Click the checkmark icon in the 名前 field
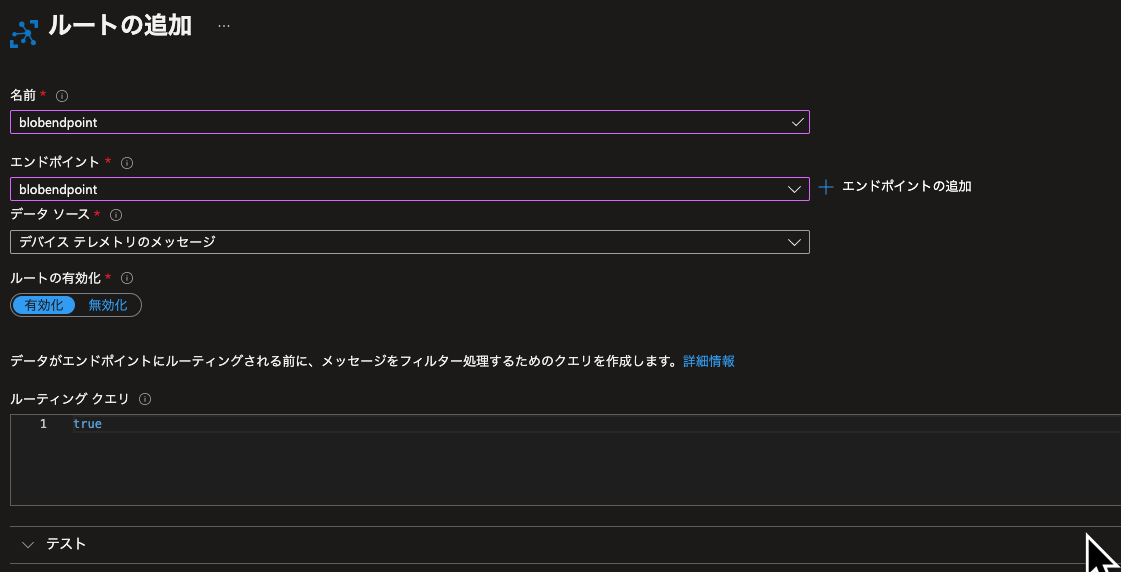Viewport: 1121px width, 572px height. click(x=797, y=122)
